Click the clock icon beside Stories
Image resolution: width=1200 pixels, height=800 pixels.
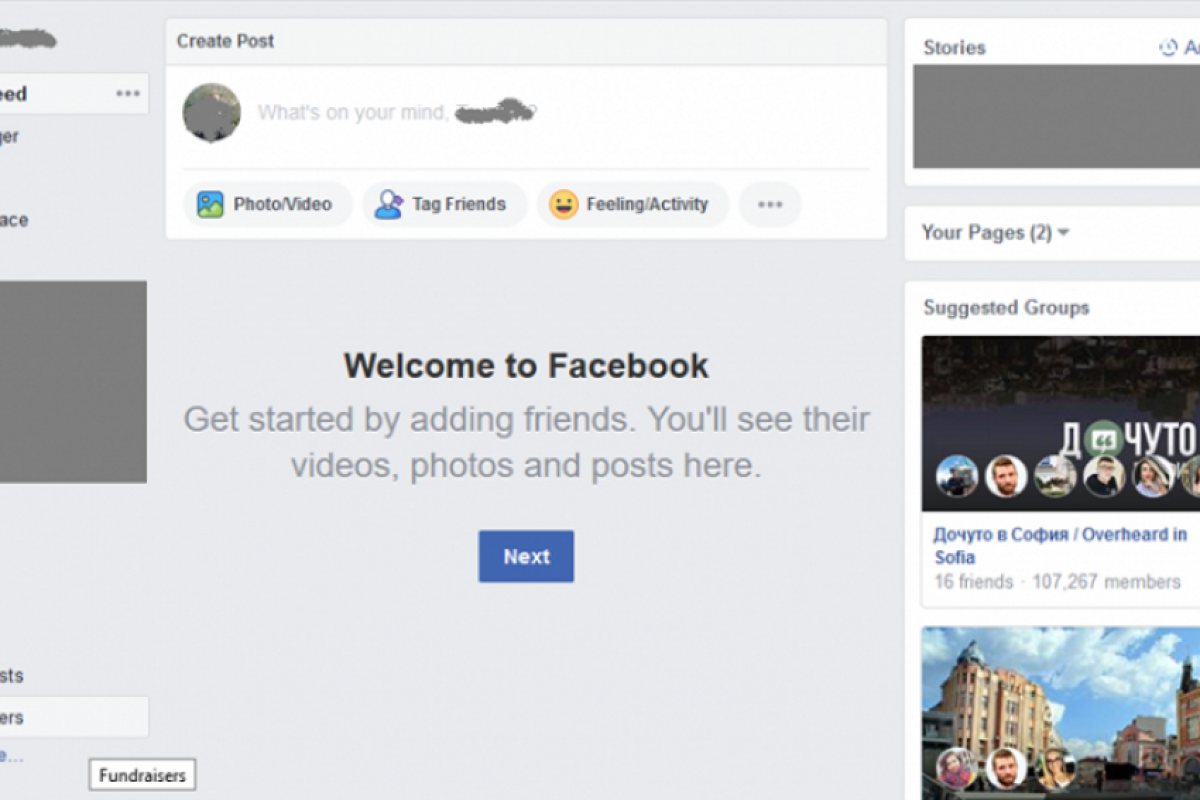(1167, 47)
